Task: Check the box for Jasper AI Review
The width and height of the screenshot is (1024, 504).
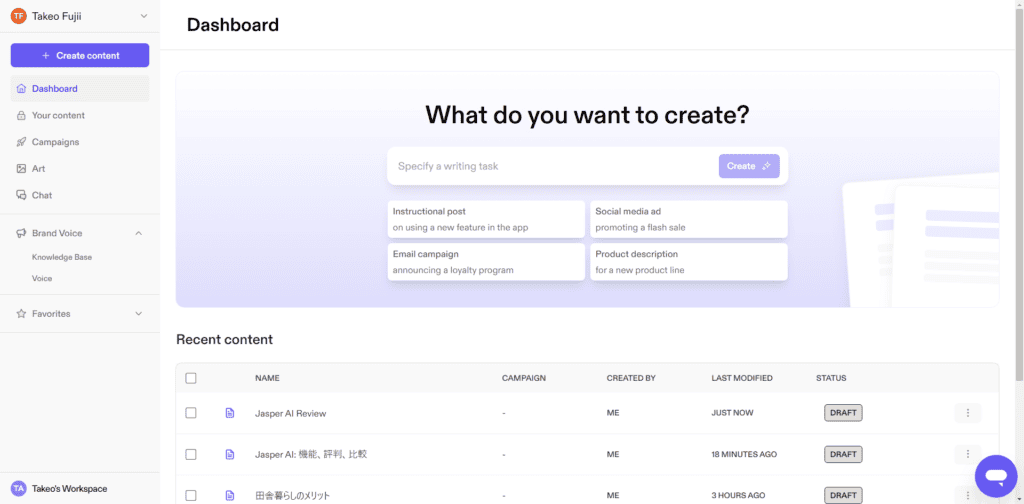Action: tap(191, 413)
